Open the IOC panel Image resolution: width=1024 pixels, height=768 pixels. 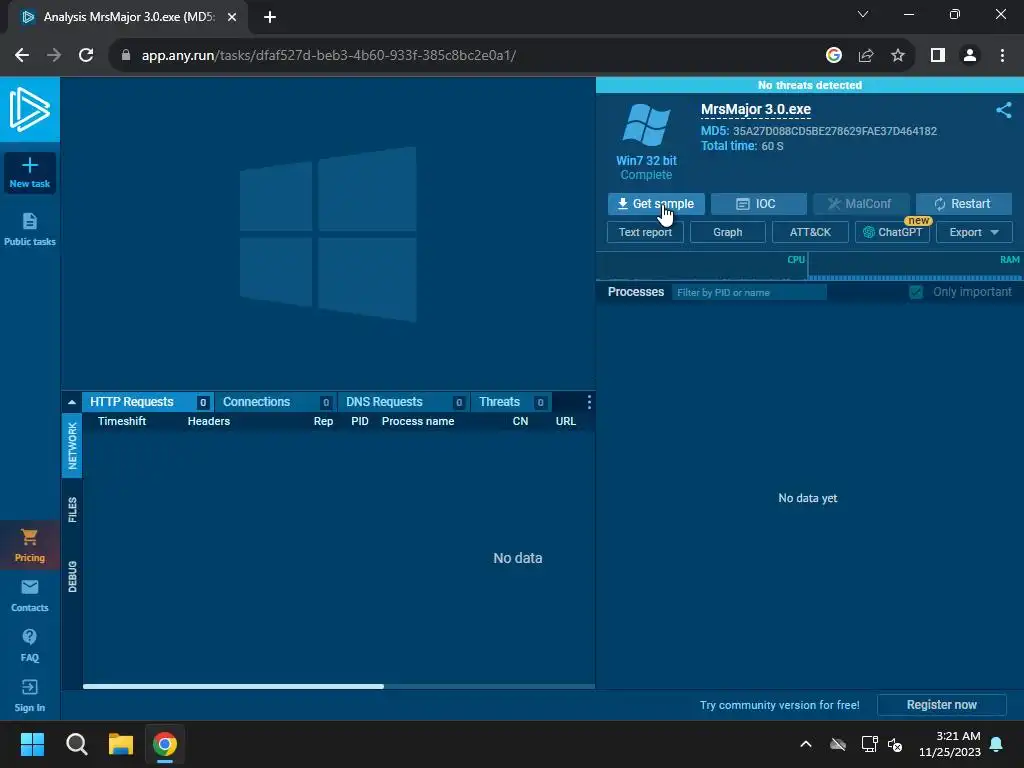click(758, 204)
